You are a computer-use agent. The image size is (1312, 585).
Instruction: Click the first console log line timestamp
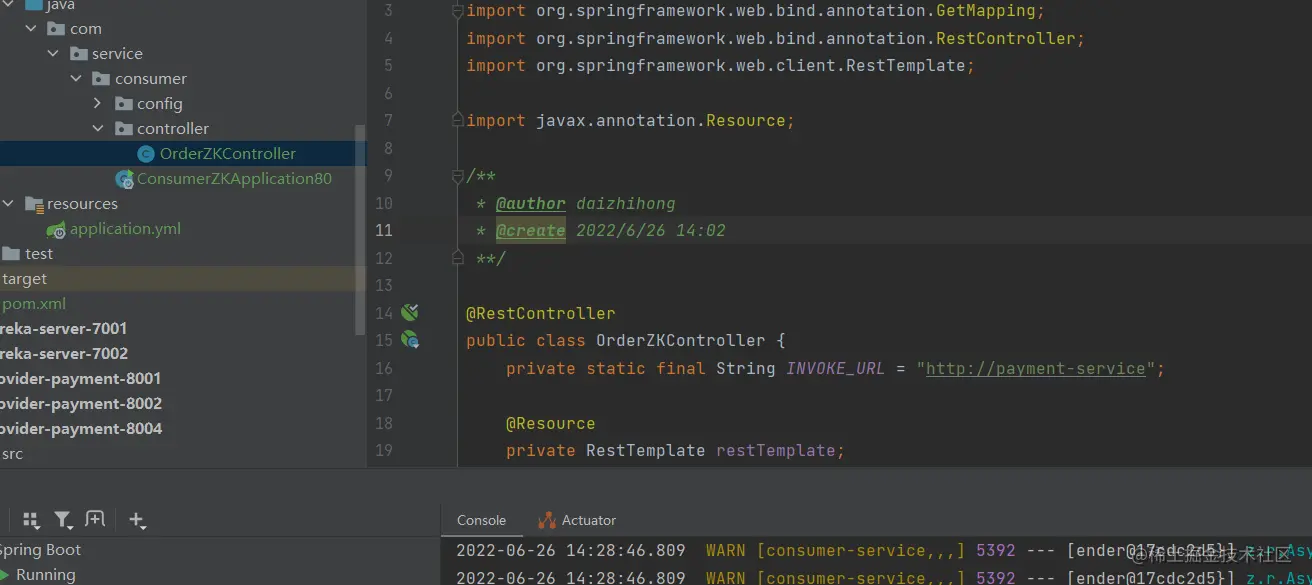(x=571, y=550)
